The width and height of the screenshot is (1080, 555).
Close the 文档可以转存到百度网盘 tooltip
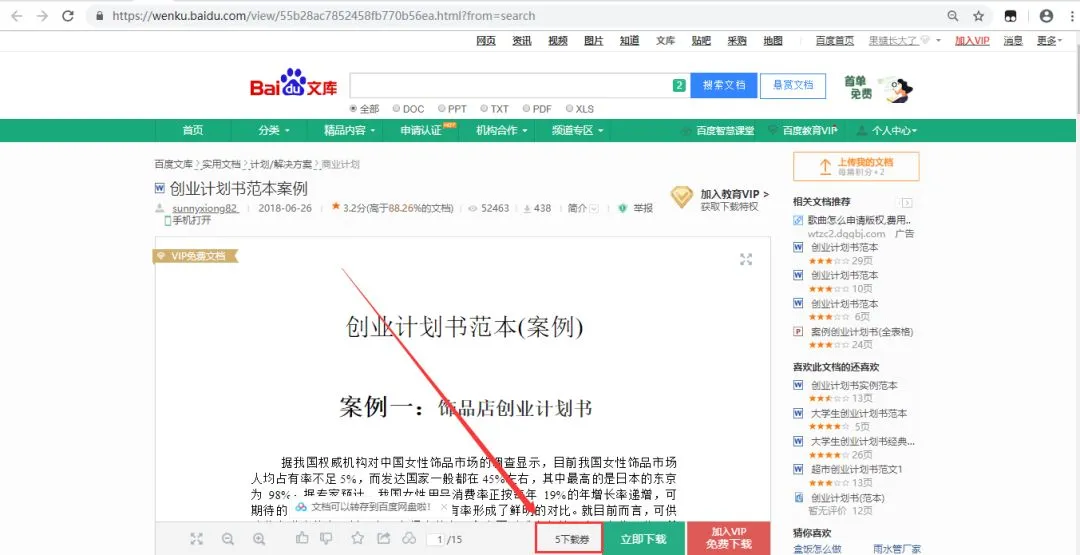point(444,507)
